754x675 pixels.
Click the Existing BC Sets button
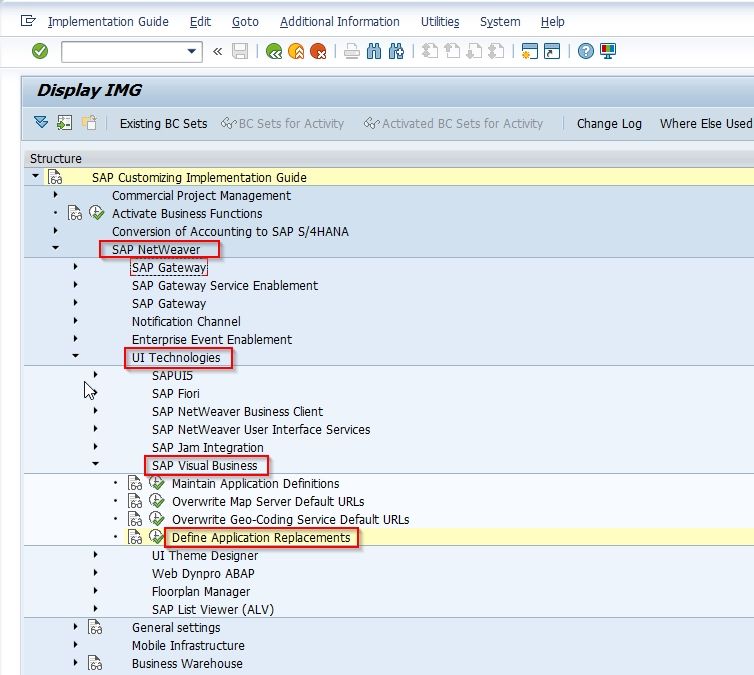coord(163,124)
